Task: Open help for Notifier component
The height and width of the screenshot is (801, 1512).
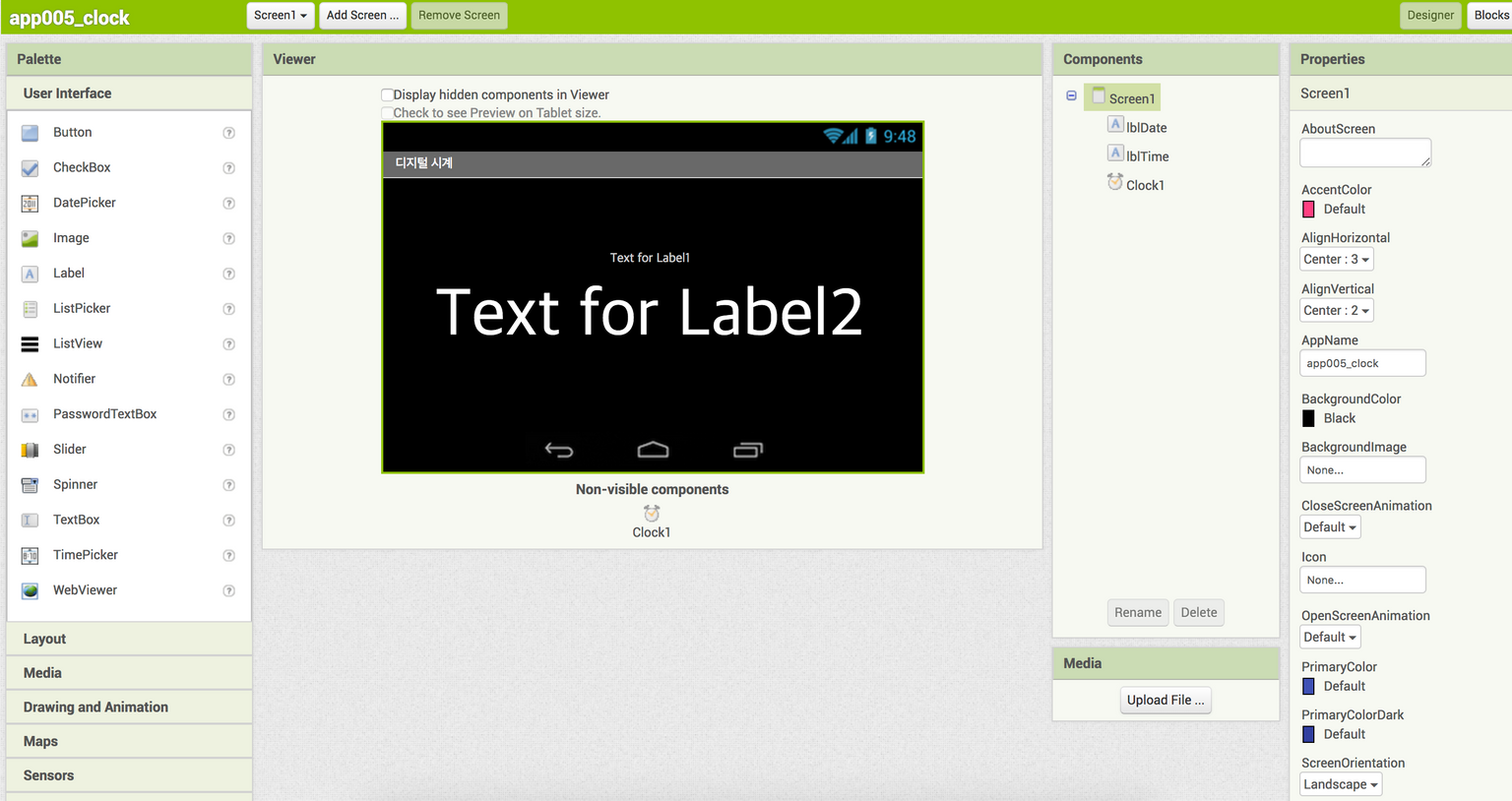Action: tap(228, 379)
